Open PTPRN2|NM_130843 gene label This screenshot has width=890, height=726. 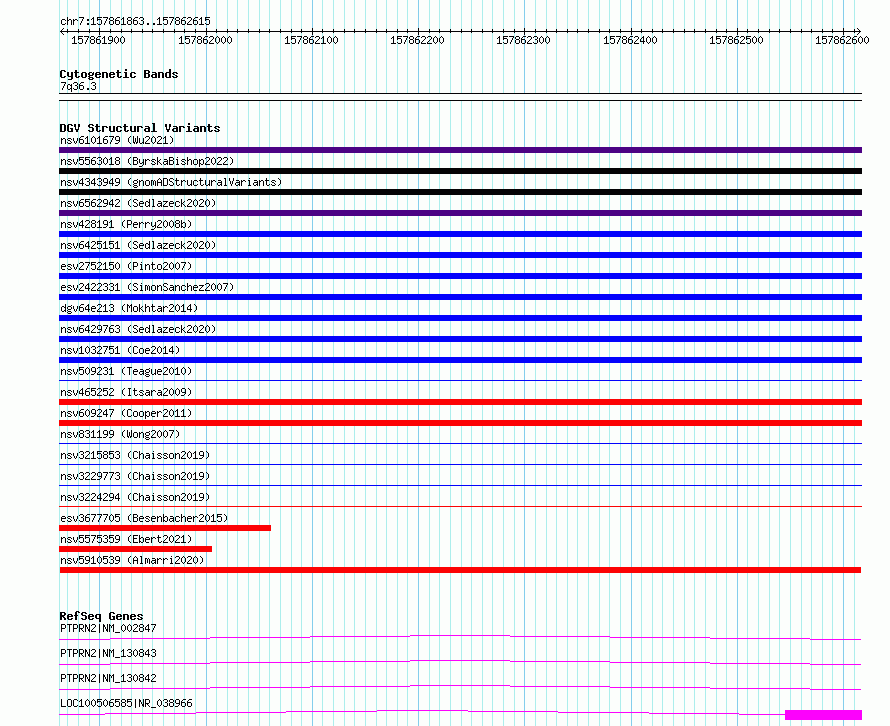coord(108,653)
